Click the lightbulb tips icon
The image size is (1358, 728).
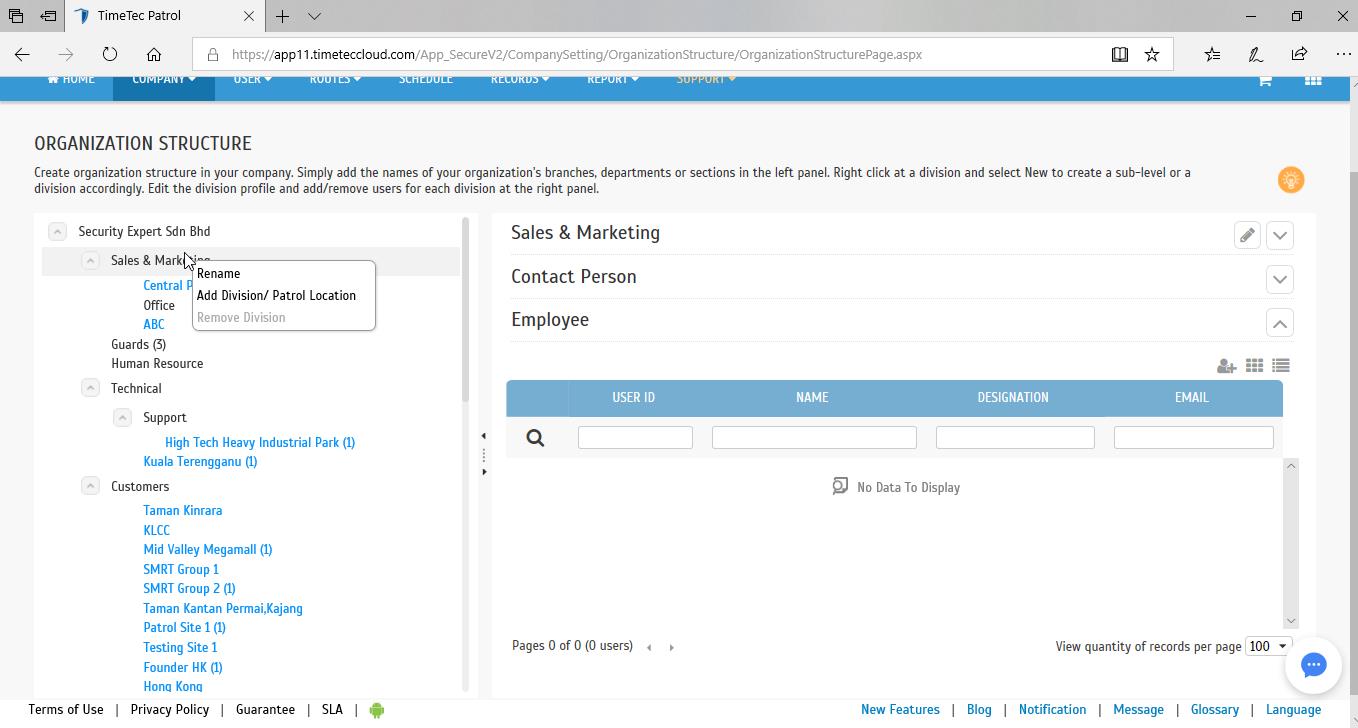click(x=1291, y=180)
